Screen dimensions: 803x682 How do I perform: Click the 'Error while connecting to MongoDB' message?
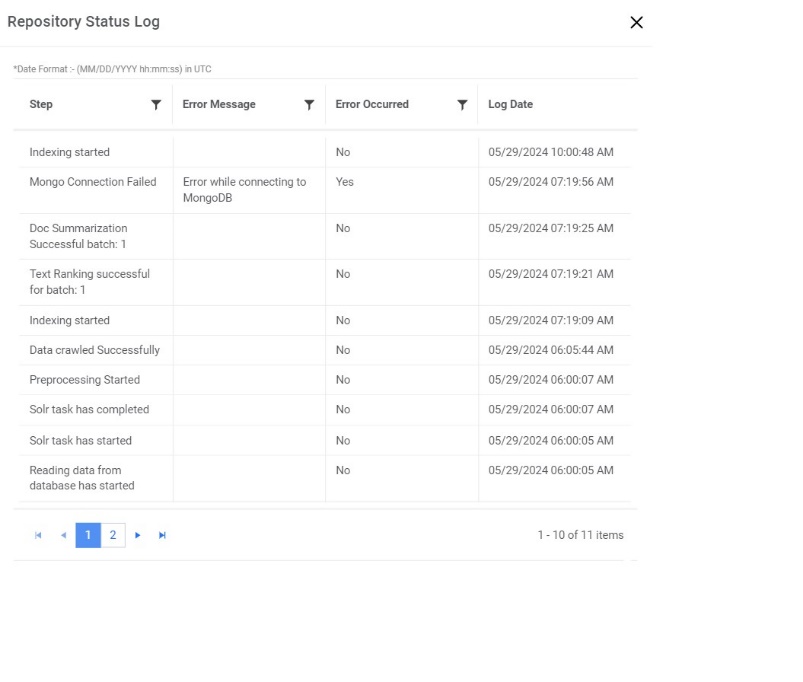(x=244, y=189)
